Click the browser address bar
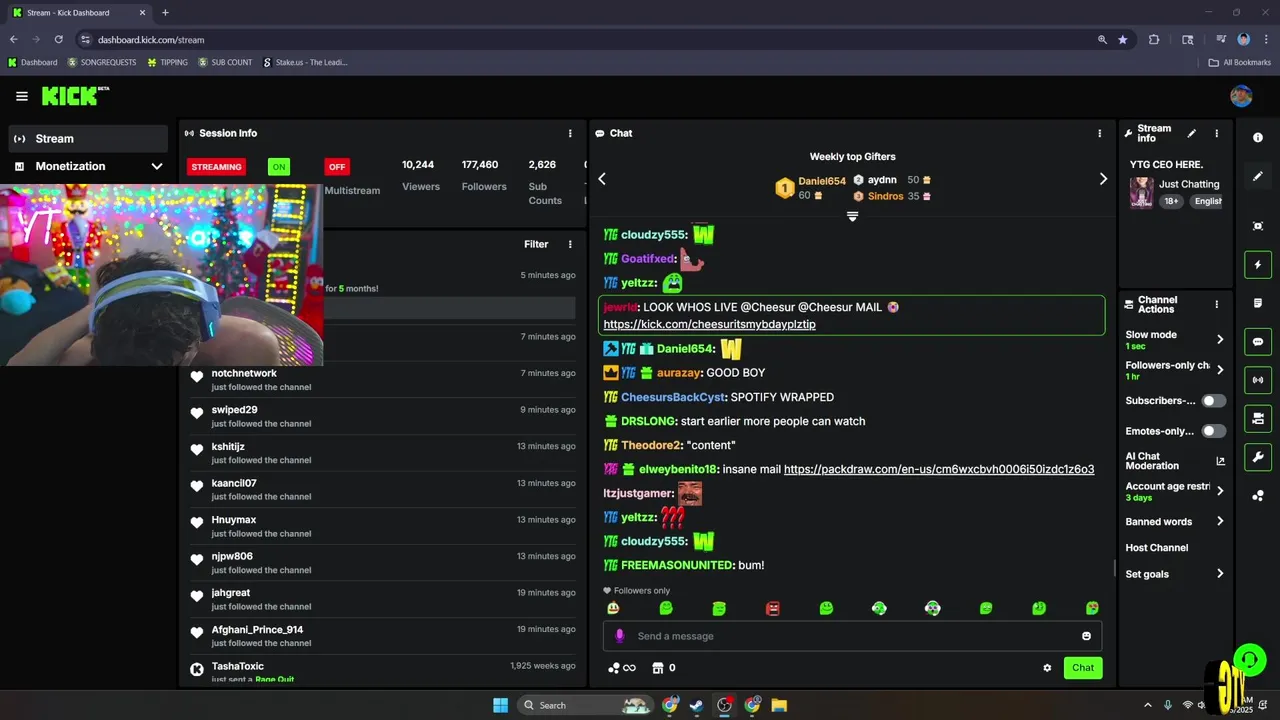1280x720 pixels. point(590,40)
